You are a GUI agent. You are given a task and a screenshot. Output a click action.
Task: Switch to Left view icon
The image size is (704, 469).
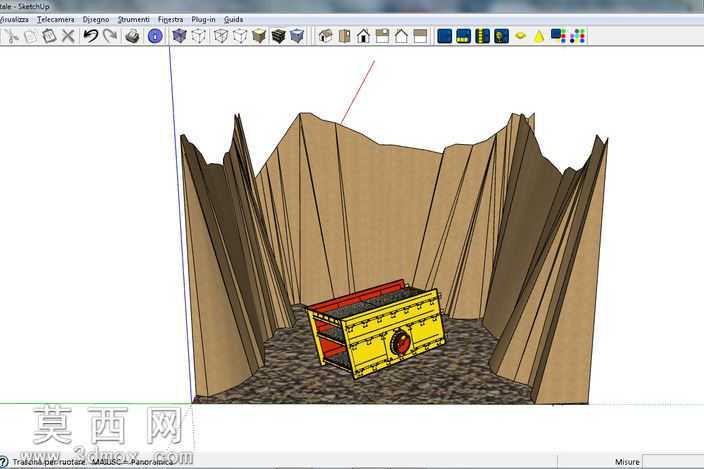click(420, 36)
